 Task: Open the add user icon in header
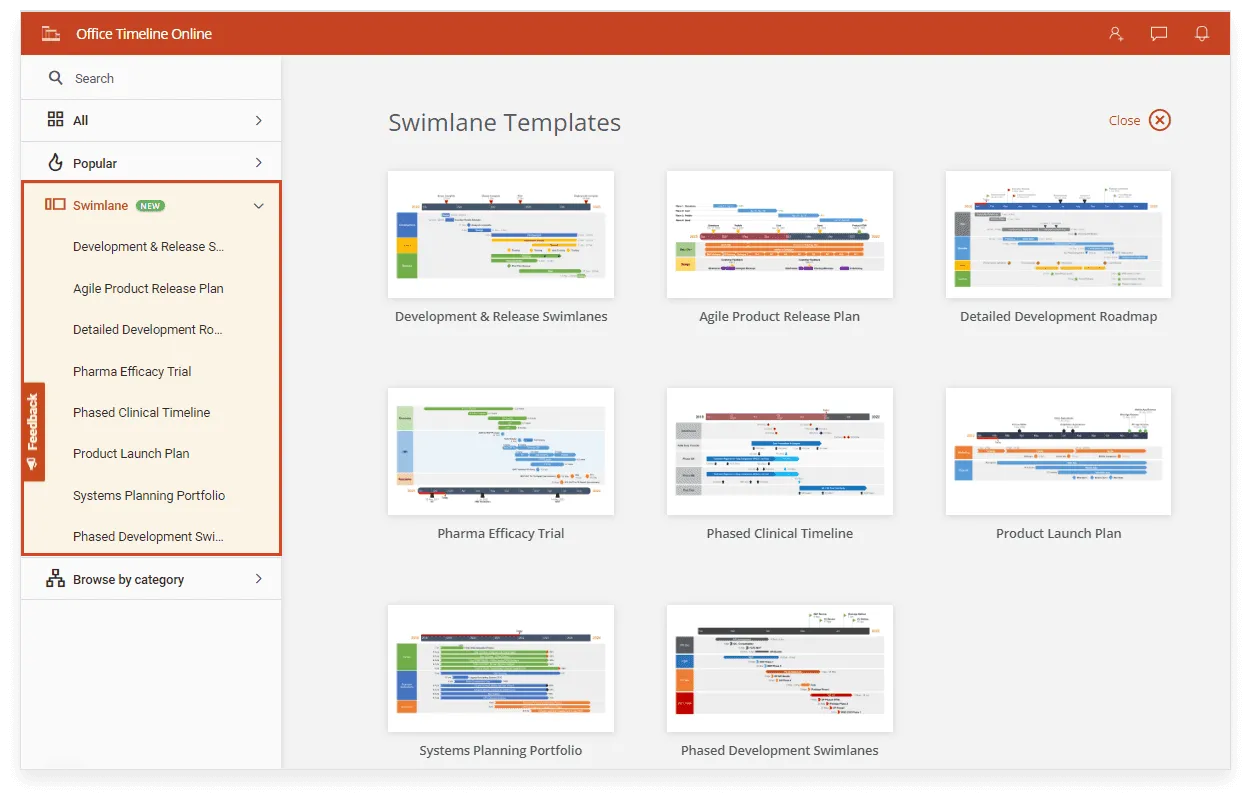1116,34
